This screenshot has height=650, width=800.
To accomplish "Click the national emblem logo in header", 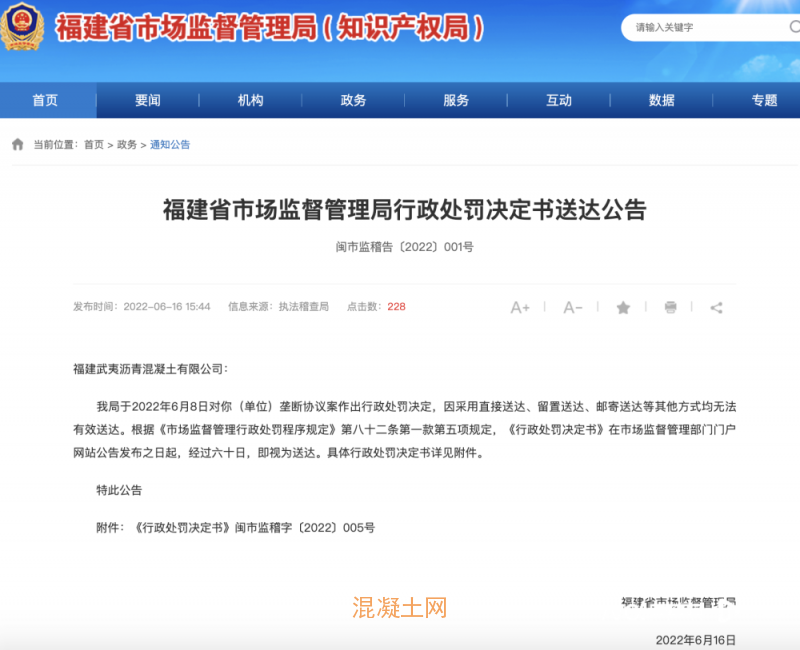I will (x=22, y=27).
